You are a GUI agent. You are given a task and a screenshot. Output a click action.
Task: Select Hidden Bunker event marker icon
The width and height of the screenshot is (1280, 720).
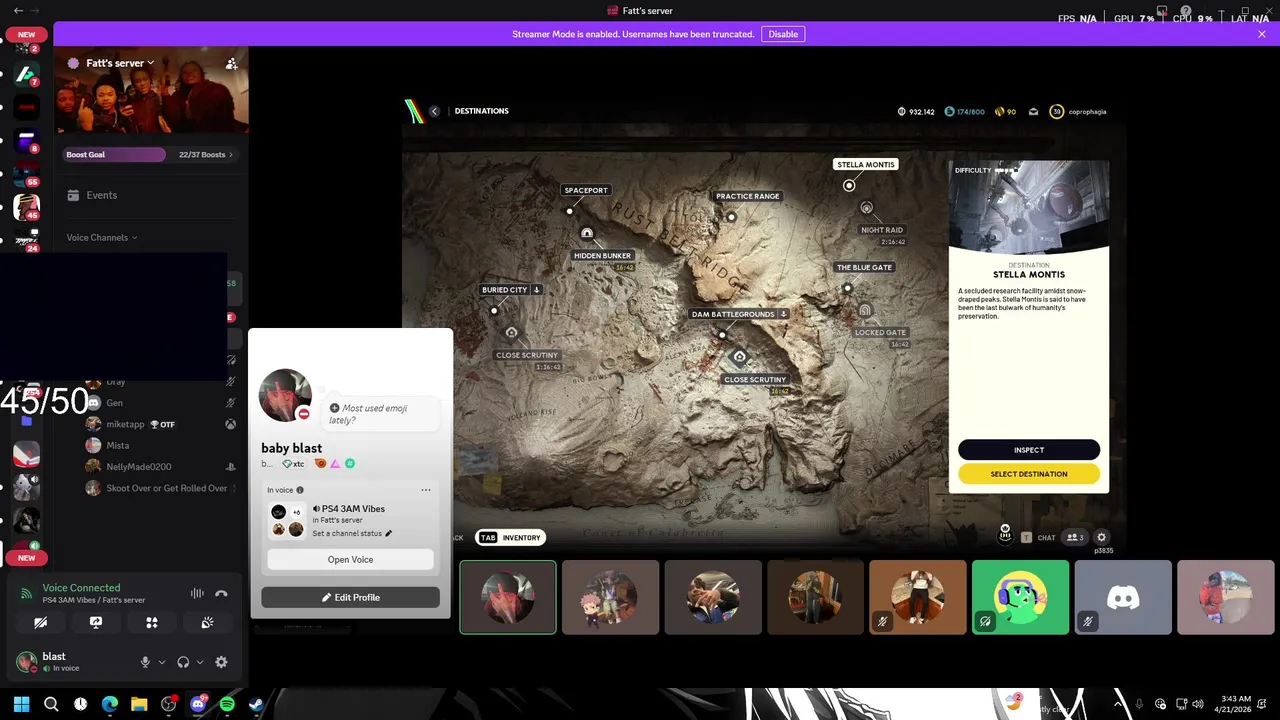587,234
